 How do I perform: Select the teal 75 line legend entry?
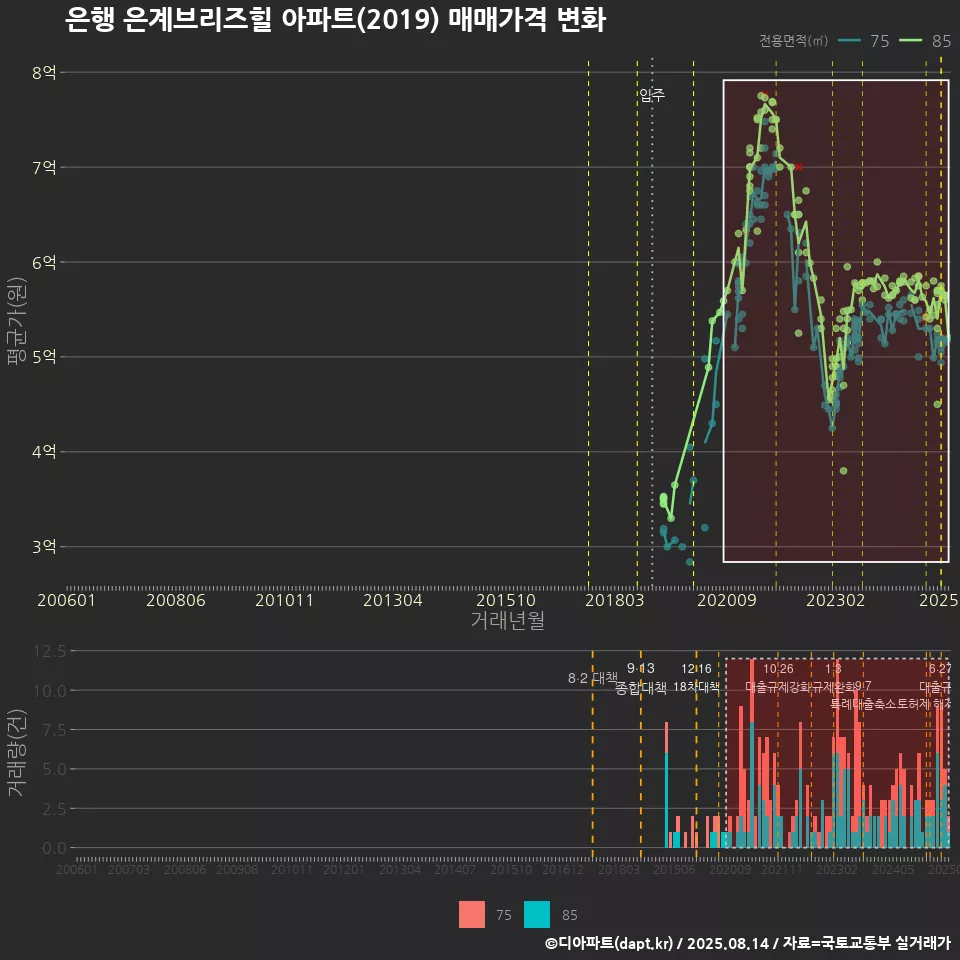(x=863, y=40)
